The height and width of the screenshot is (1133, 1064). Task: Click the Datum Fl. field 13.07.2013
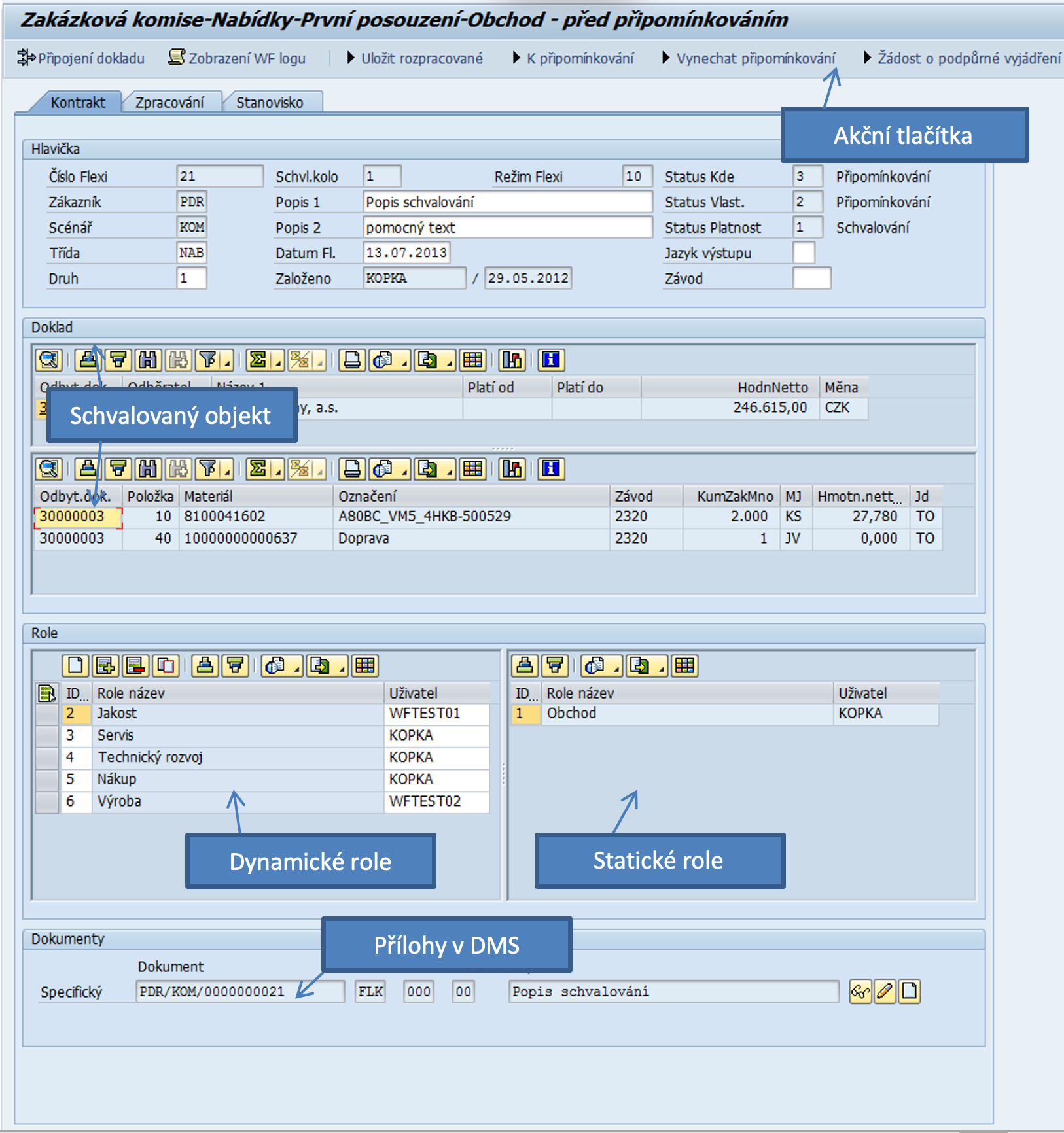pyautogui.click(x=406, y=253)
